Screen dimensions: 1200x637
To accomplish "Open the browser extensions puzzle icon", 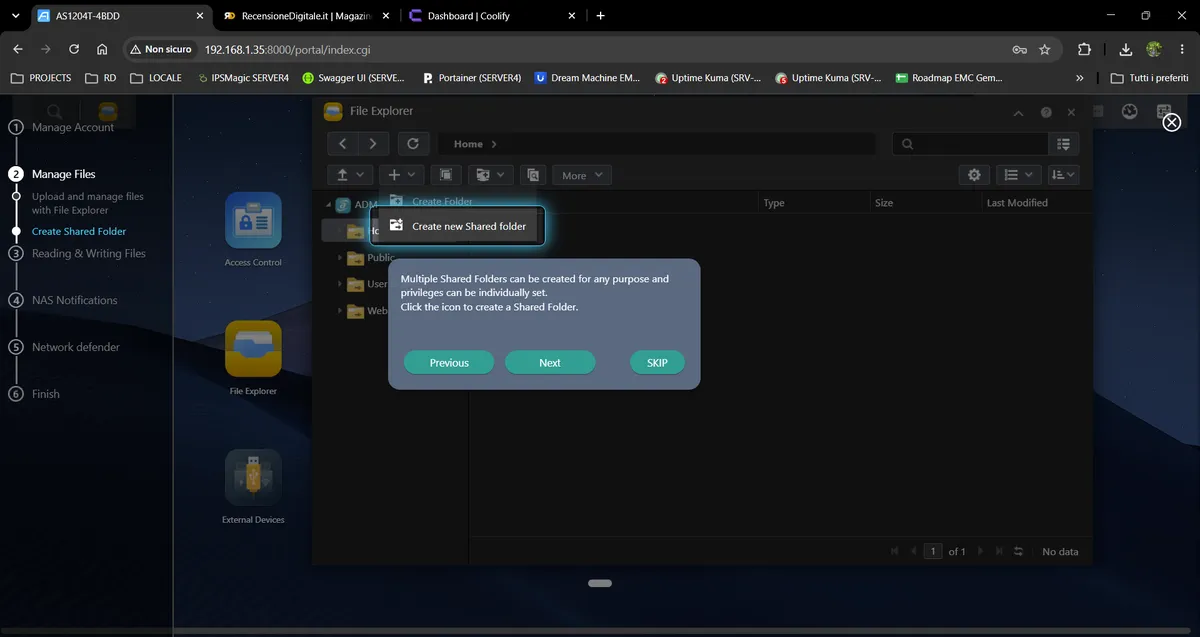I will [x=1085, y=49].
